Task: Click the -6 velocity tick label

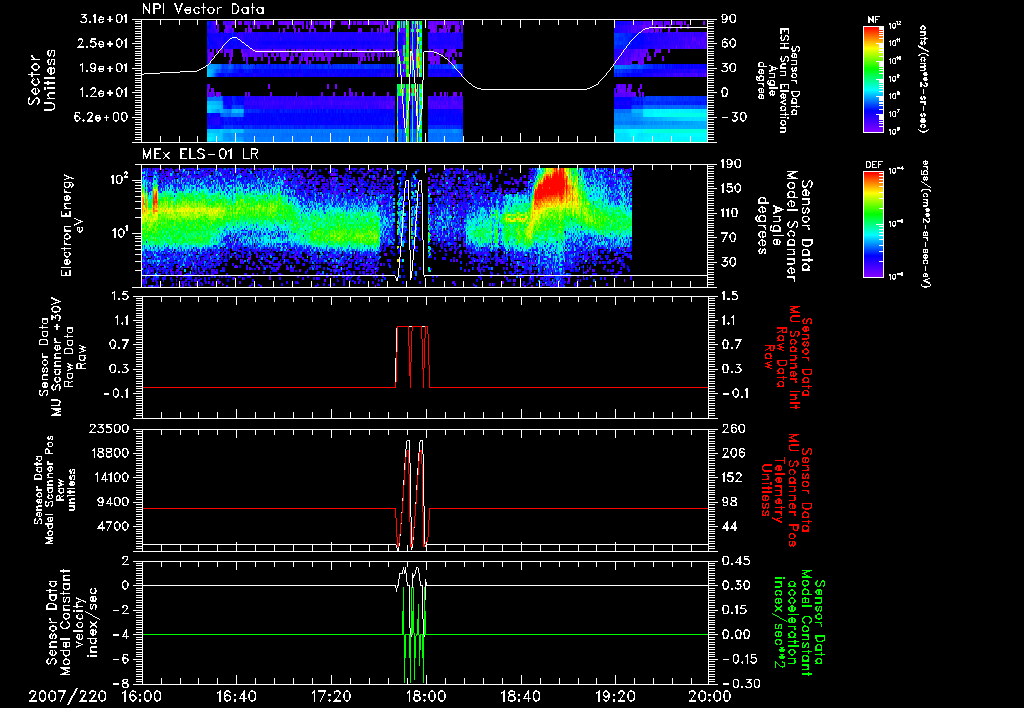Action: tap(121, 660)
